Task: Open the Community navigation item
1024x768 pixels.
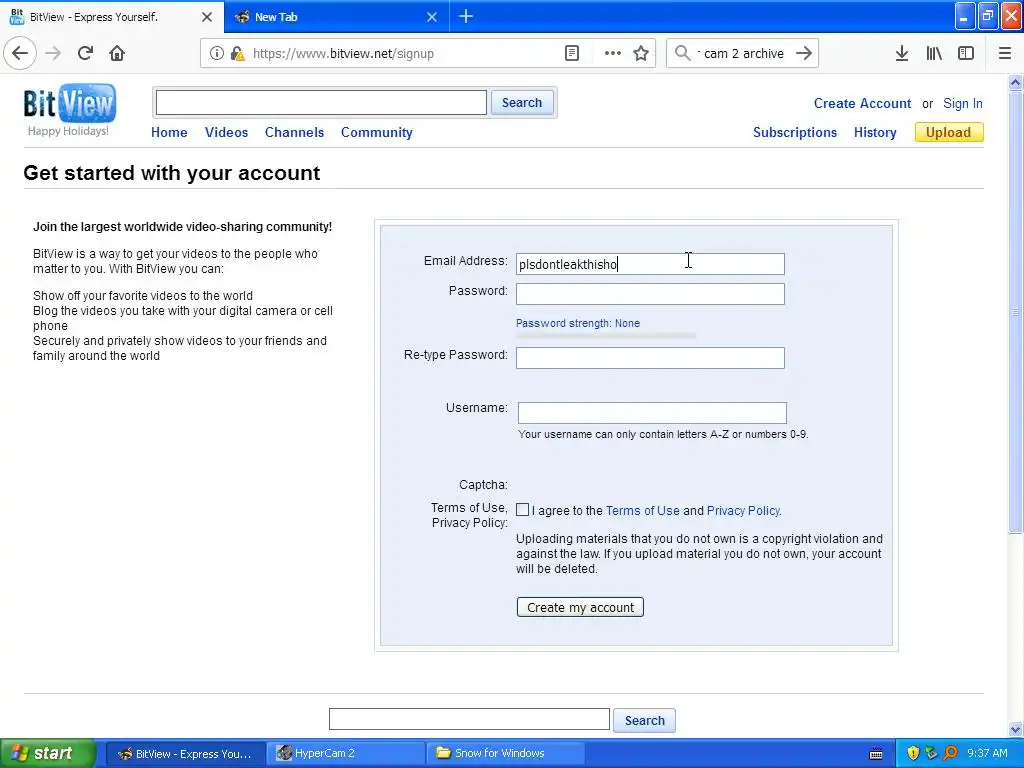Action: pyautogui.click(x=377, y=132)
